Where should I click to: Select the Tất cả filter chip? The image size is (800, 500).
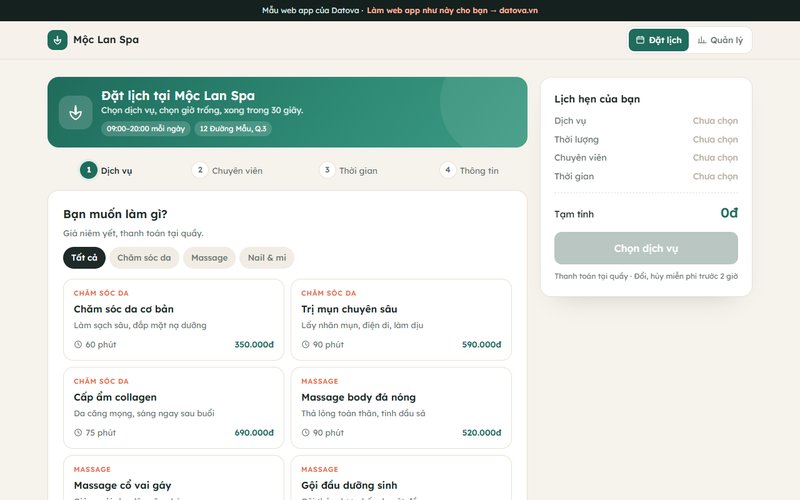(x=84, y=258)
